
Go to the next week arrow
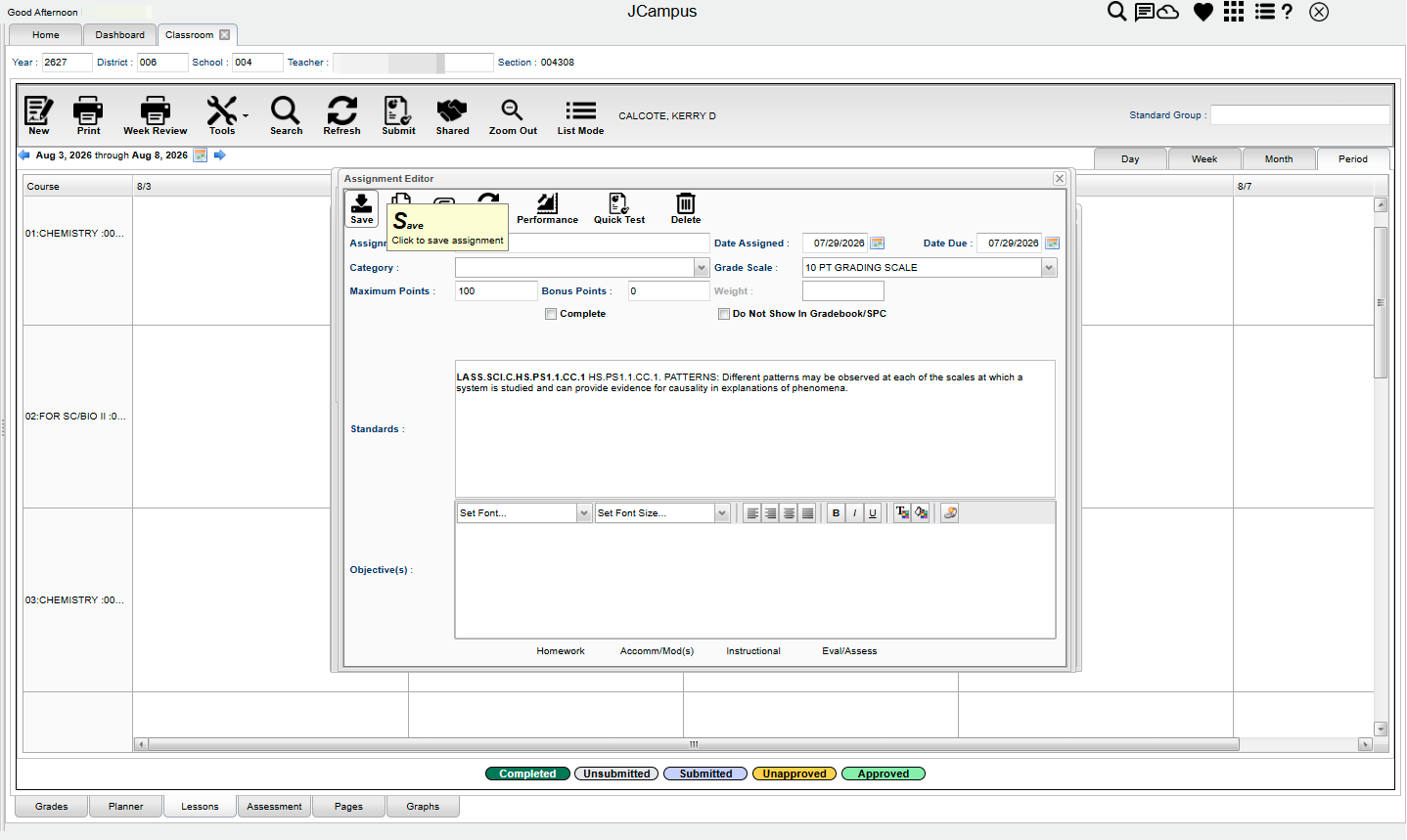pos(220,155)
